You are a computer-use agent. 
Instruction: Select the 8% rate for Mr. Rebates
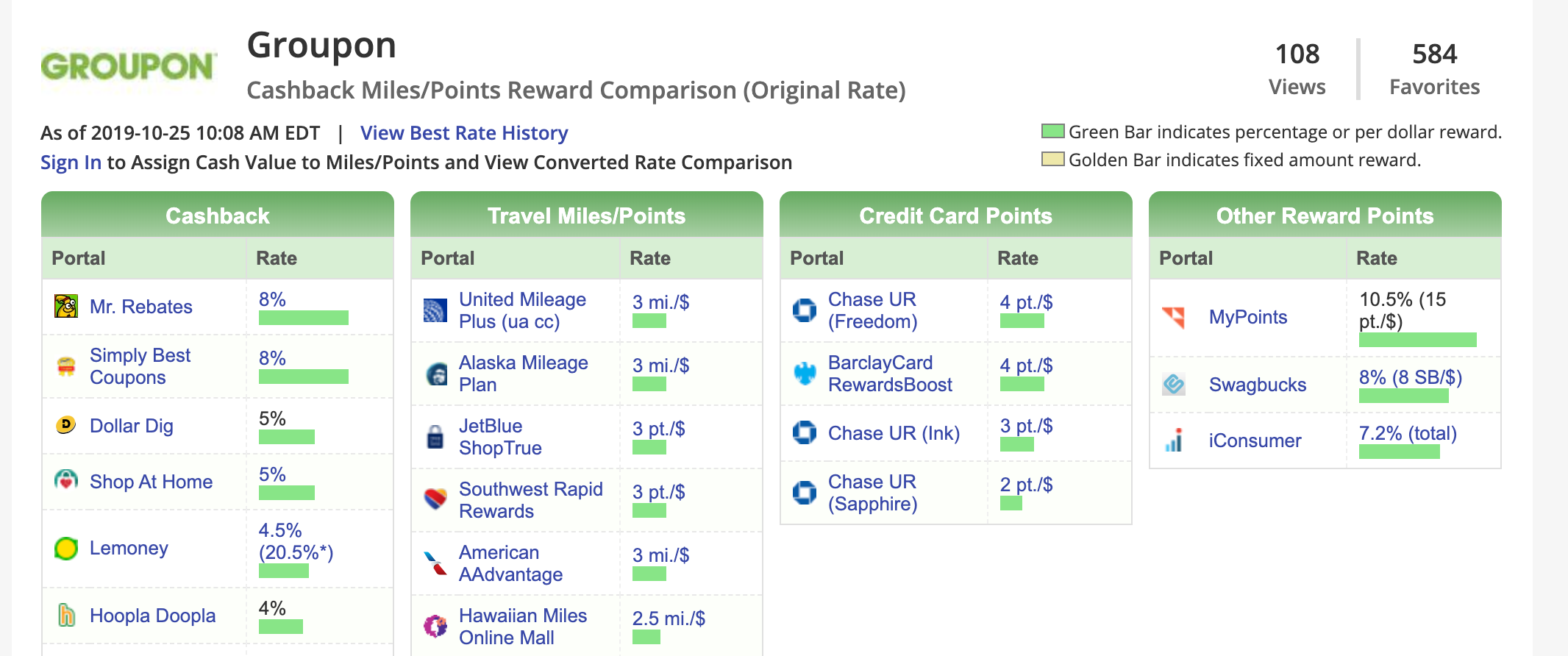(272, 299)
